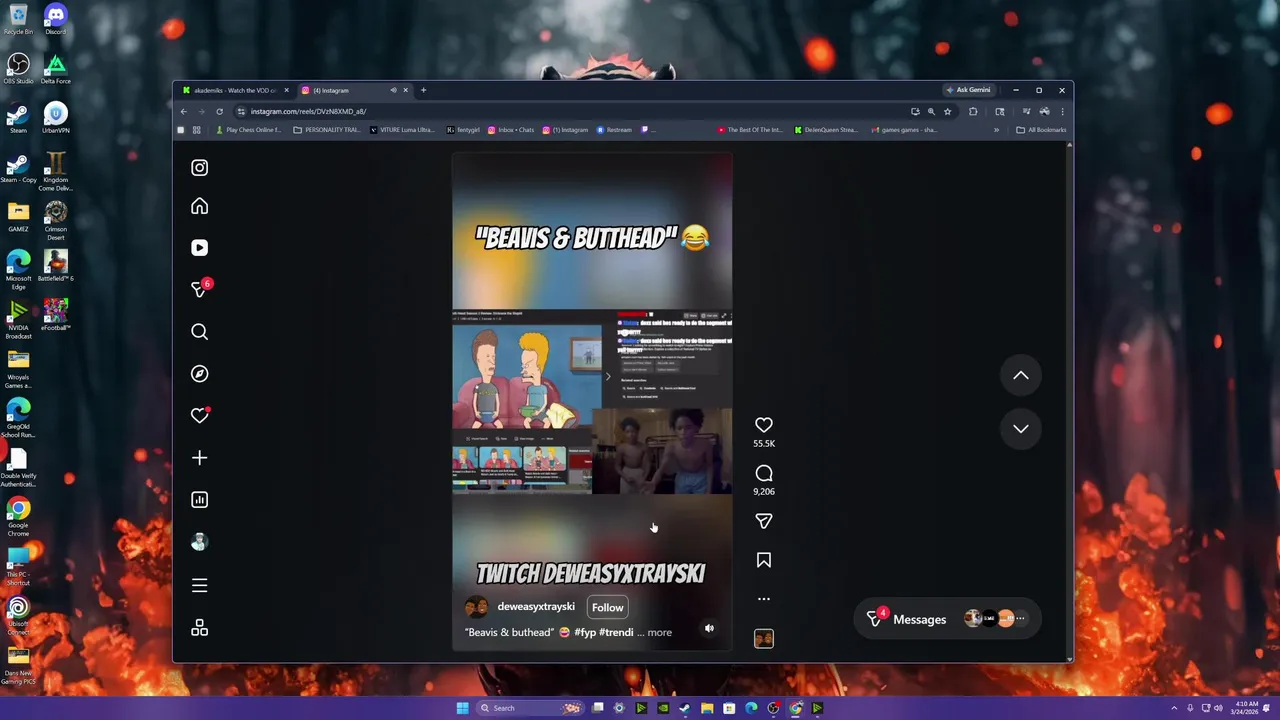Show hidden system tray icons
The height and width of the screenshot is (720, 1280).
point(1175,708)
